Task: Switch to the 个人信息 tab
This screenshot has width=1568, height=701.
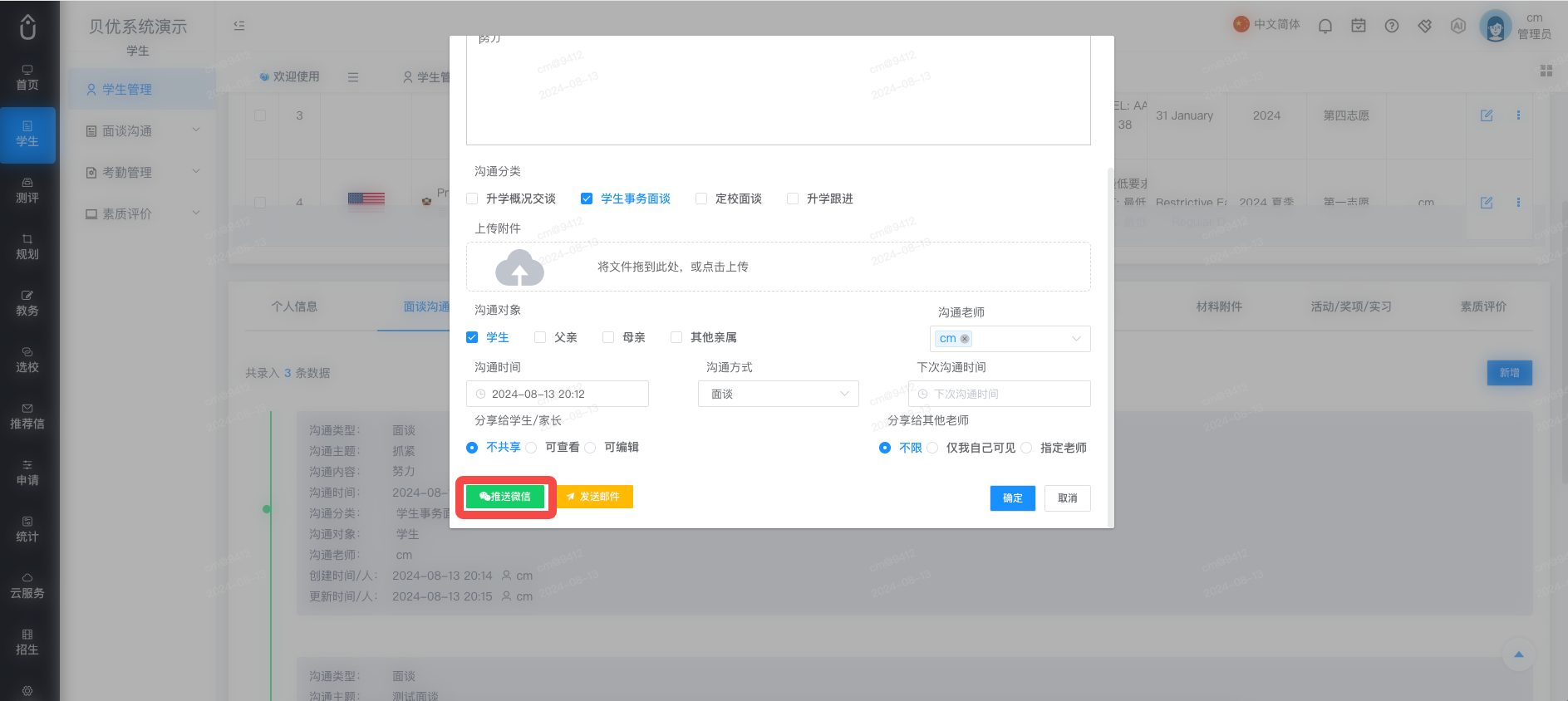Action: pyautogui.click(x=294, y=306)
